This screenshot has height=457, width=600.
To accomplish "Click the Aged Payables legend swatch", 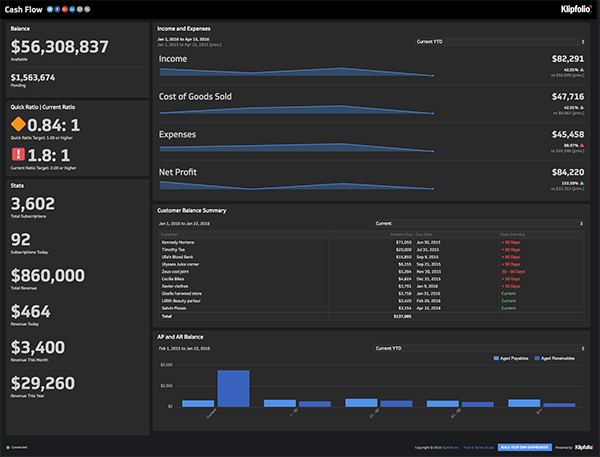I will coord(496,358).
